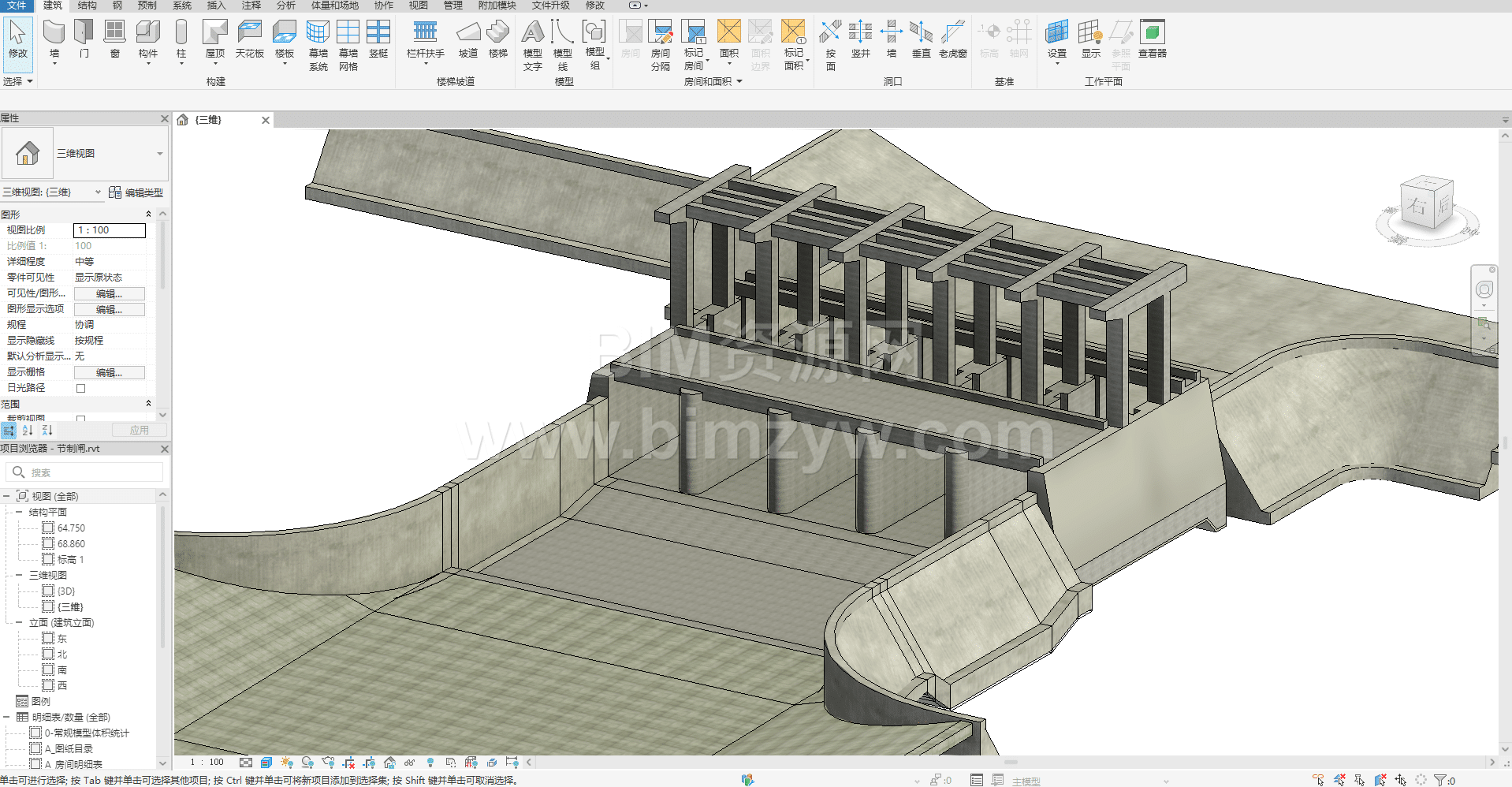
Task: Switch to the 结构 ribbon tab
Action: tap(87, 6)
